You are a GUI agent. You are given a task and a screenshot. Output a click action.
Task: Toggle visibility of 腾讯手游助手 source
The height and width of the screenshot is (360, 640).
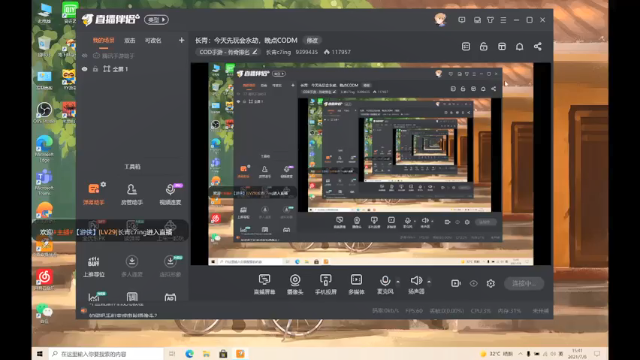tap(84, 56)
